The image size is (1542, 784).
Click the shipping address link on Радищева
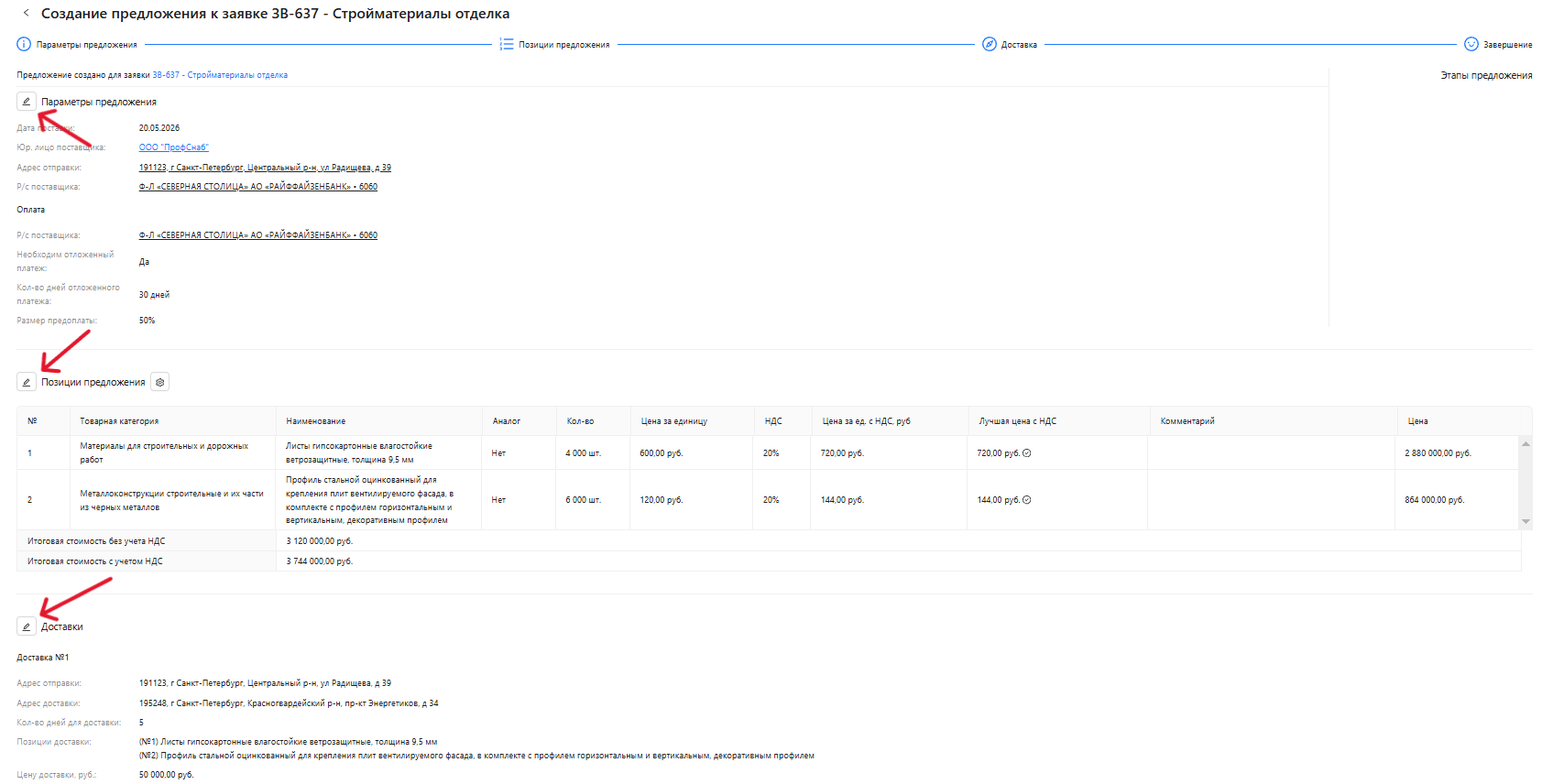point(265,168)
